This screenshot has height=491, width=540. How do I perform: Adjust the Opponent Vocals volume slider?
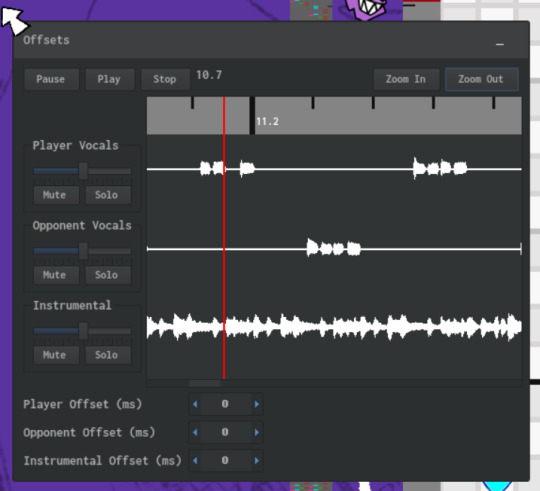point(82,251)
